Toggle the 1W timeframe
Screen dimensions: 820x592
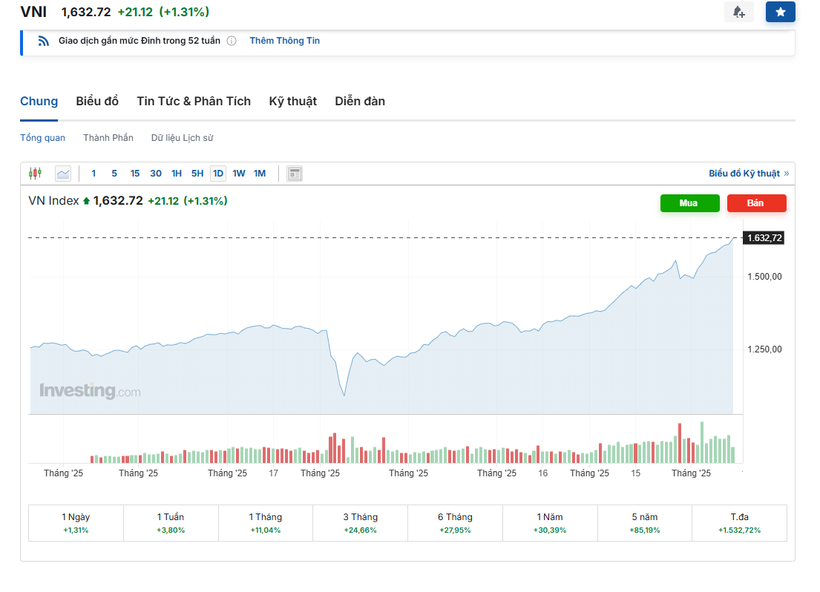[239, 173]
